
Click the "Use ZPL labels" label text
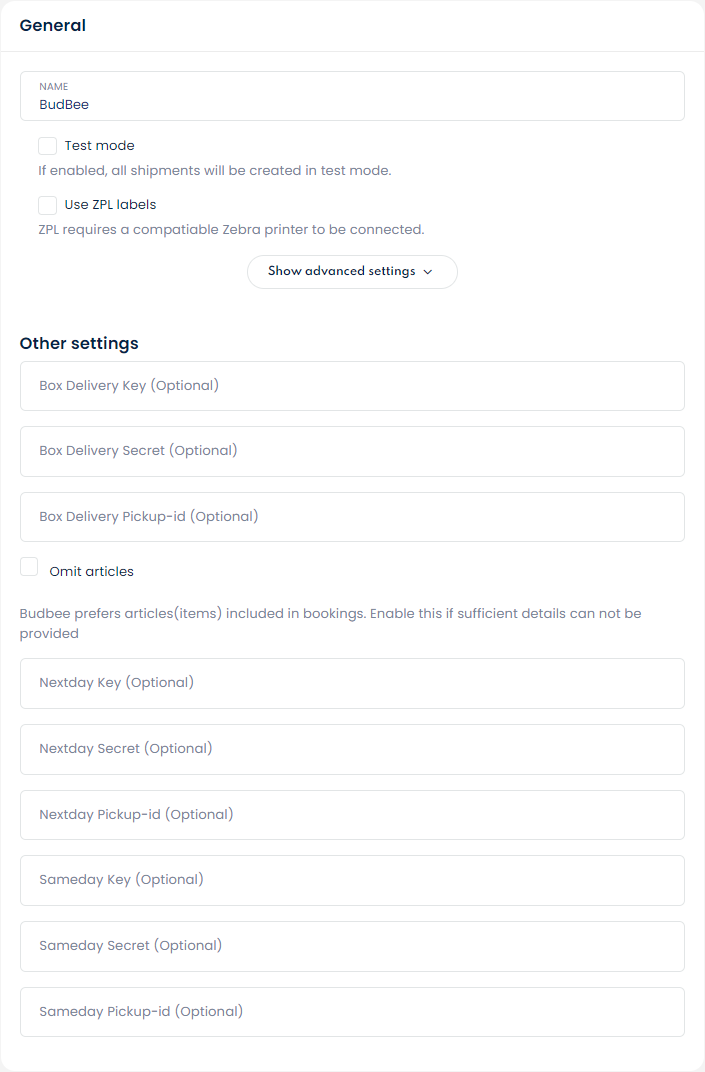coord(110,205)
